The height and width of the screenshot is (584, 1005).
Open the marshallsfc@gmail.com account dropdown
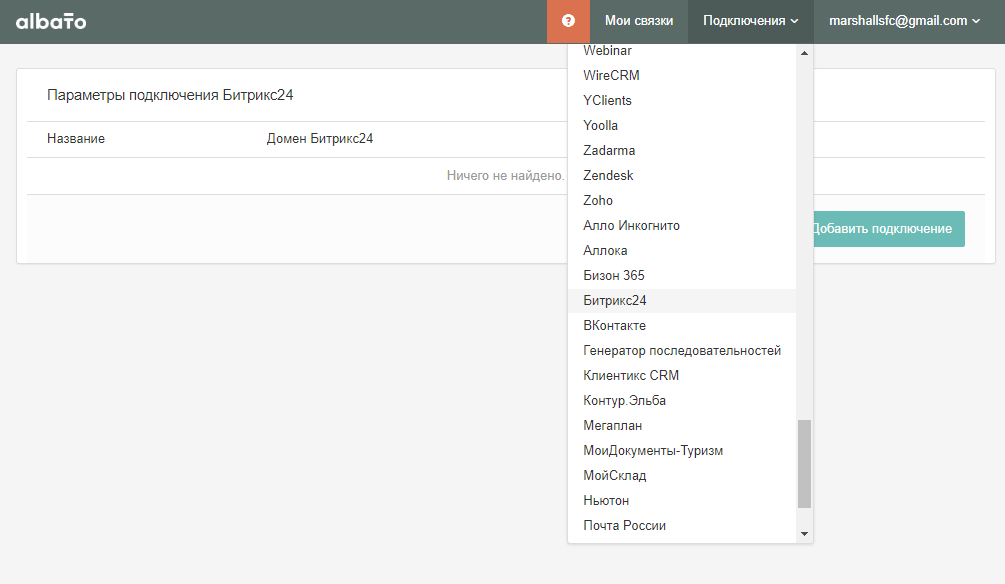904,21
